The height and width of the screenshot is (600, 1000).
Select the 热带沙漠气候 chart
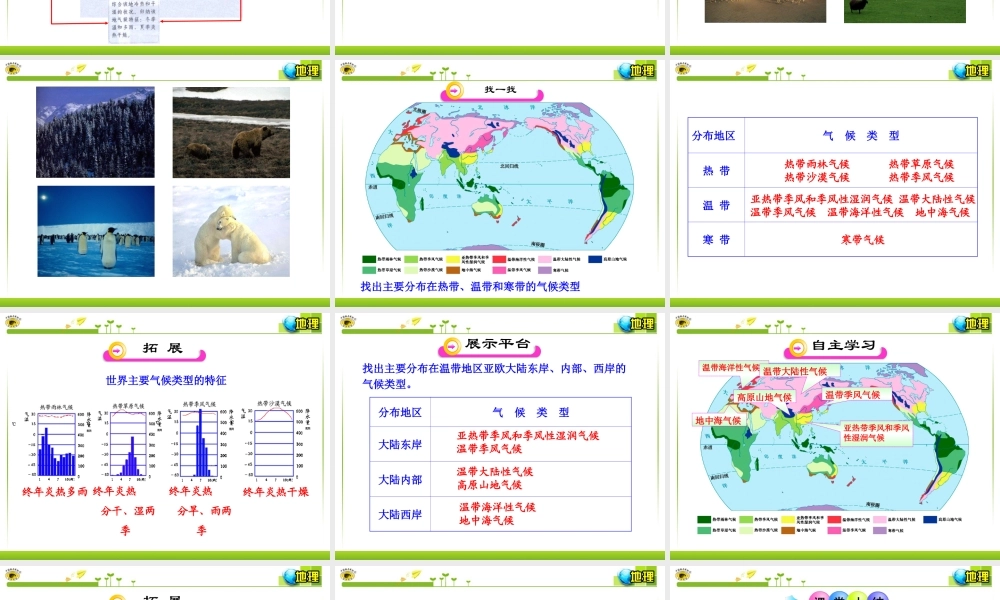point(276,441)
